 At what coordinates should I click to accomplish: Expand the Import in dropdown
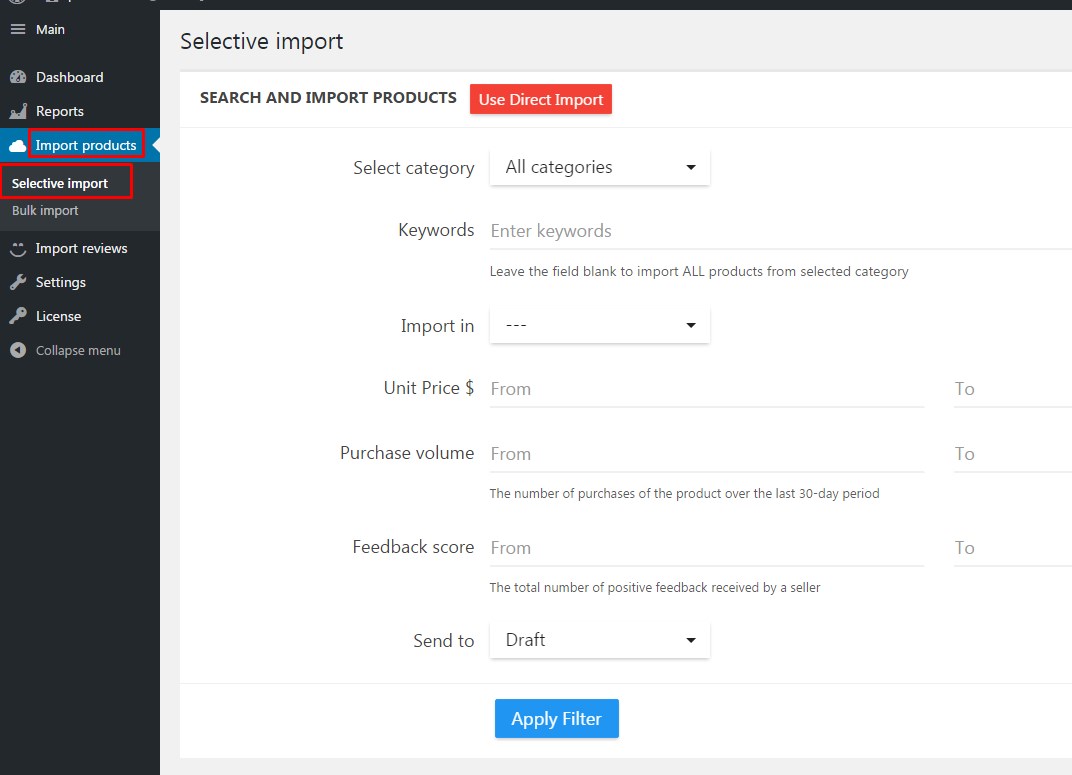pyautogui.click(x=599, y=324)
